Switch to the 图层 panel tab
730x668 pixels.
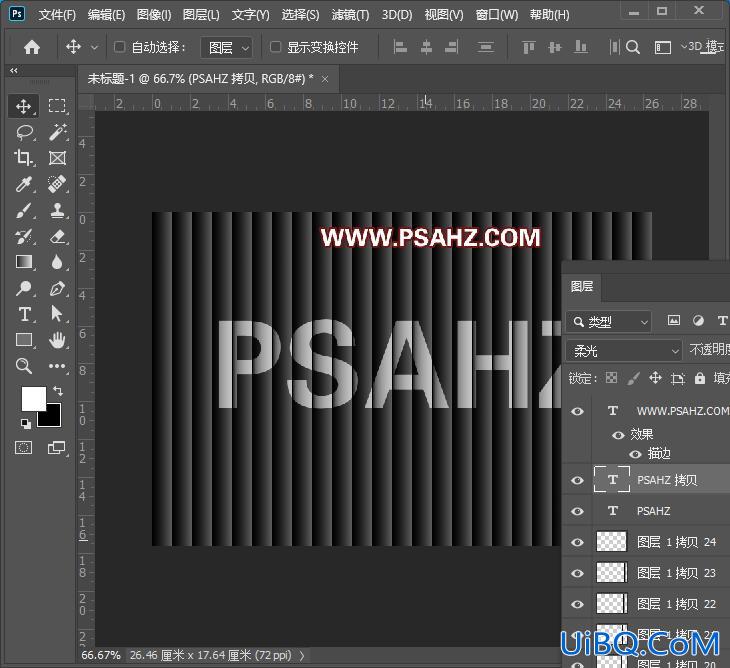(x=581, y=286)
